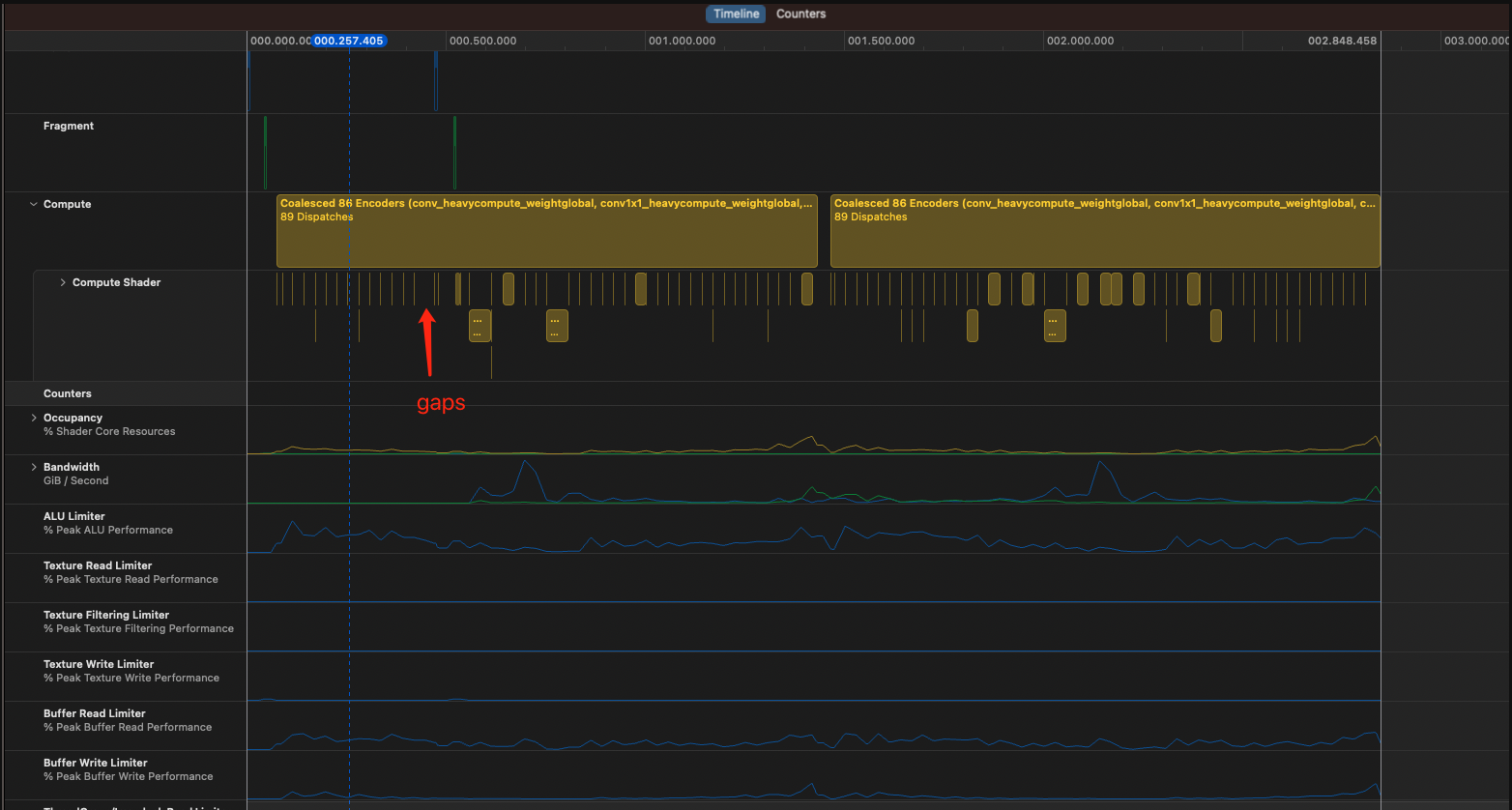Expand the Bandwidth counter row
This screenshot has width=1512, height=810.
[x=34, y=467]
